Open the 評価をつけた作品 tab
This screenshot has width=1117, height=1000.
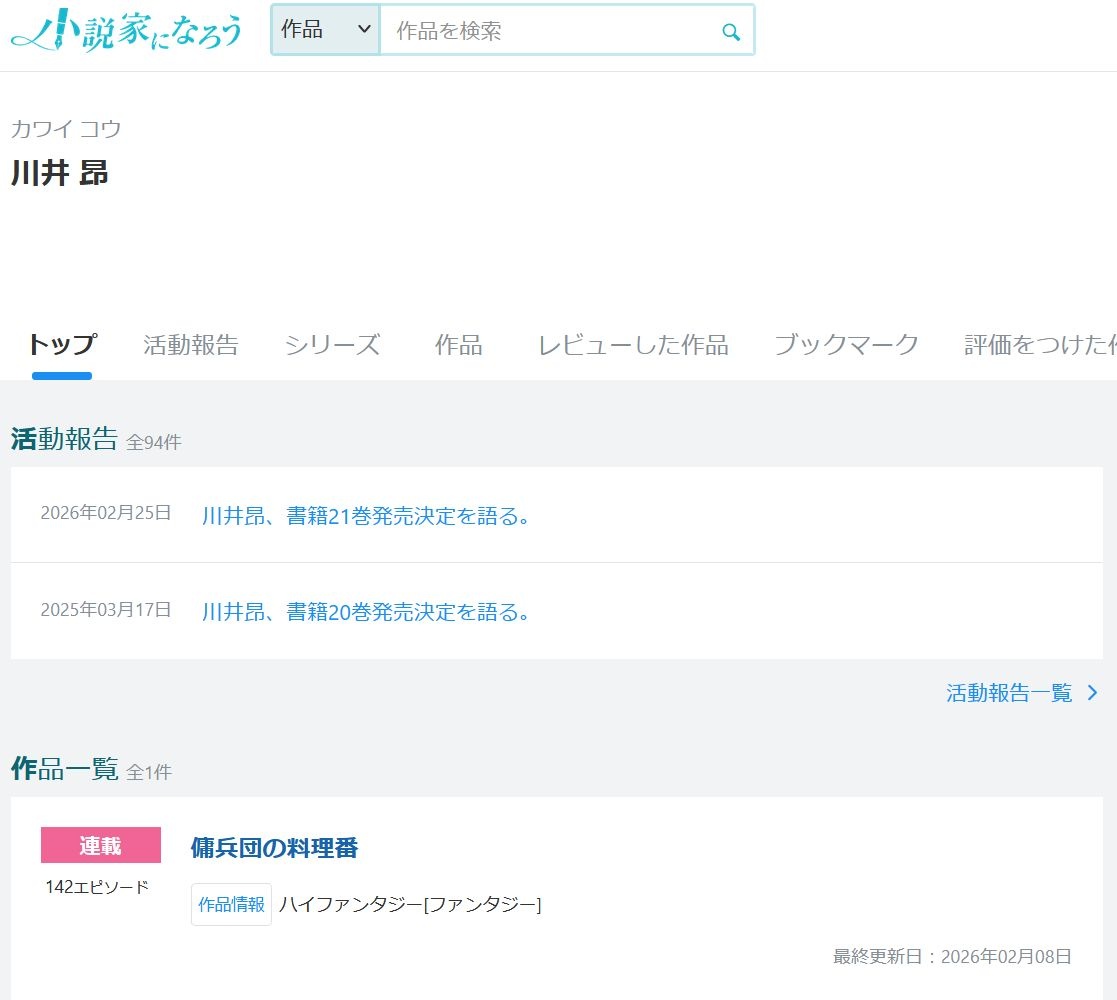1040,345
